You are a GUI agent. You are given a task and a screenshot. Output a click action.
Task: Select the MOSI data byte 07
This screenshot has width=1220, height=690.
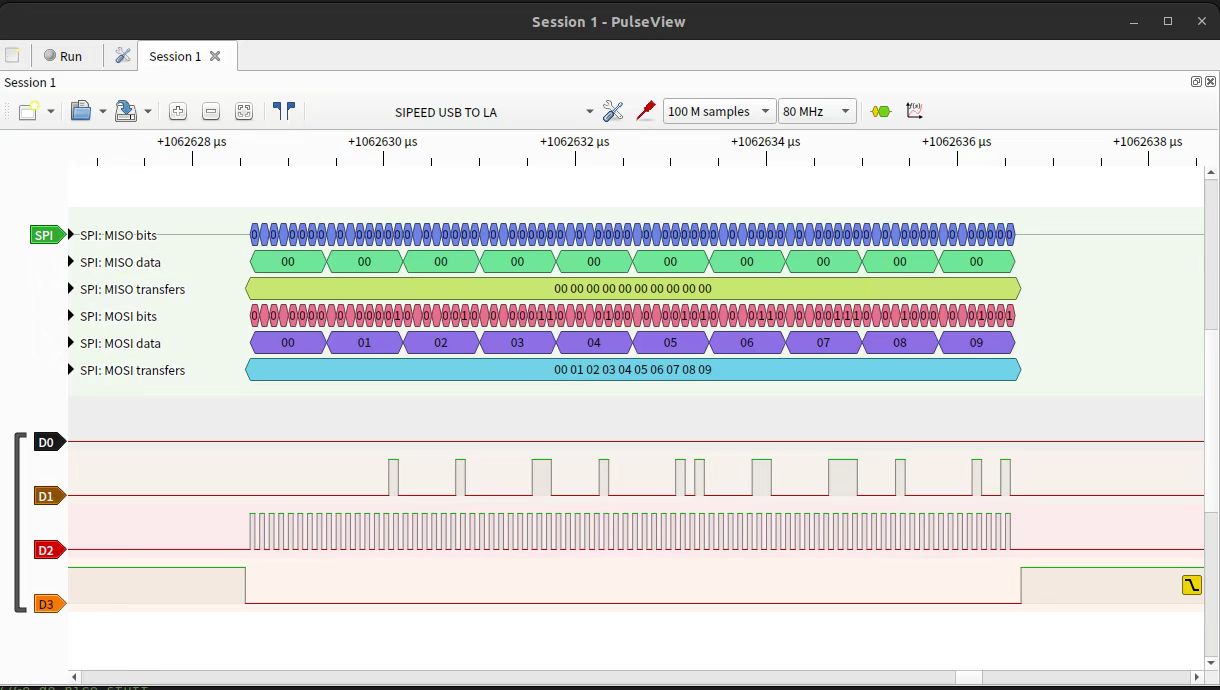(824, 343)
